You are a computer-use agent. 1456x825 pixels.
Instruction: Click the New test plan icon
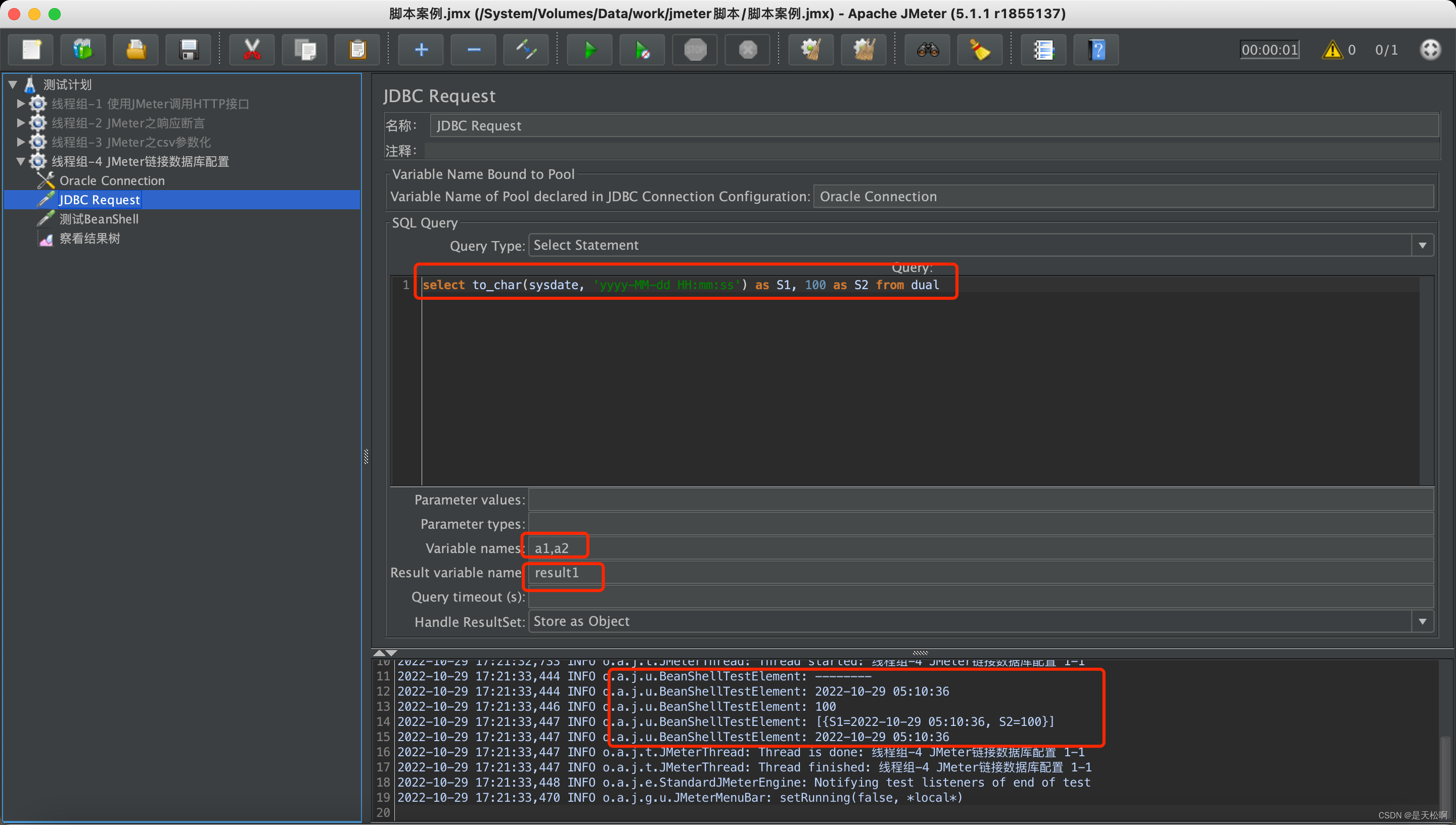point(31,50)
